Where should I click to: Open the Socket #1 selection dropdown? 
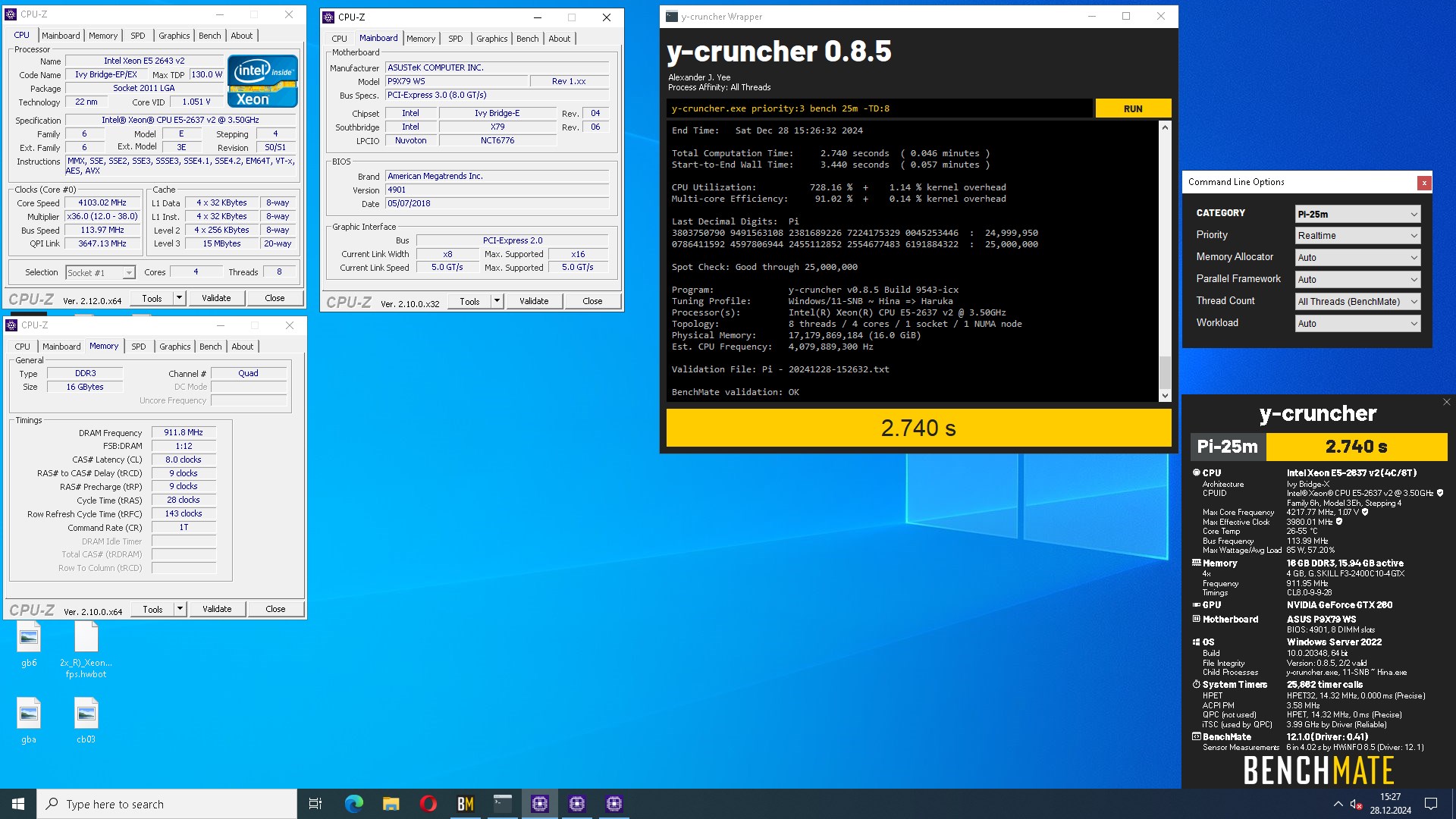click(x=100, y=272)
